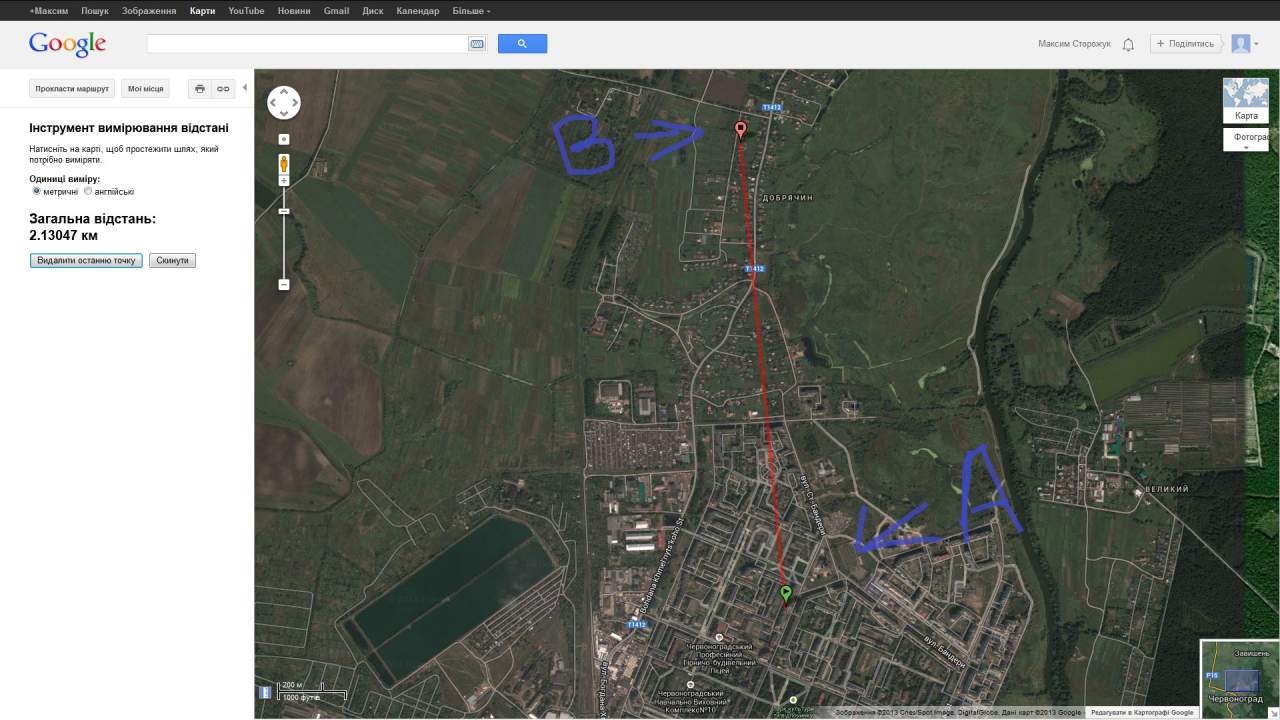Image resolution: width=1280 pixels, height=720 pixels.
Task: Pan the map down with the south arrow
Action: [x=284, y=112]
